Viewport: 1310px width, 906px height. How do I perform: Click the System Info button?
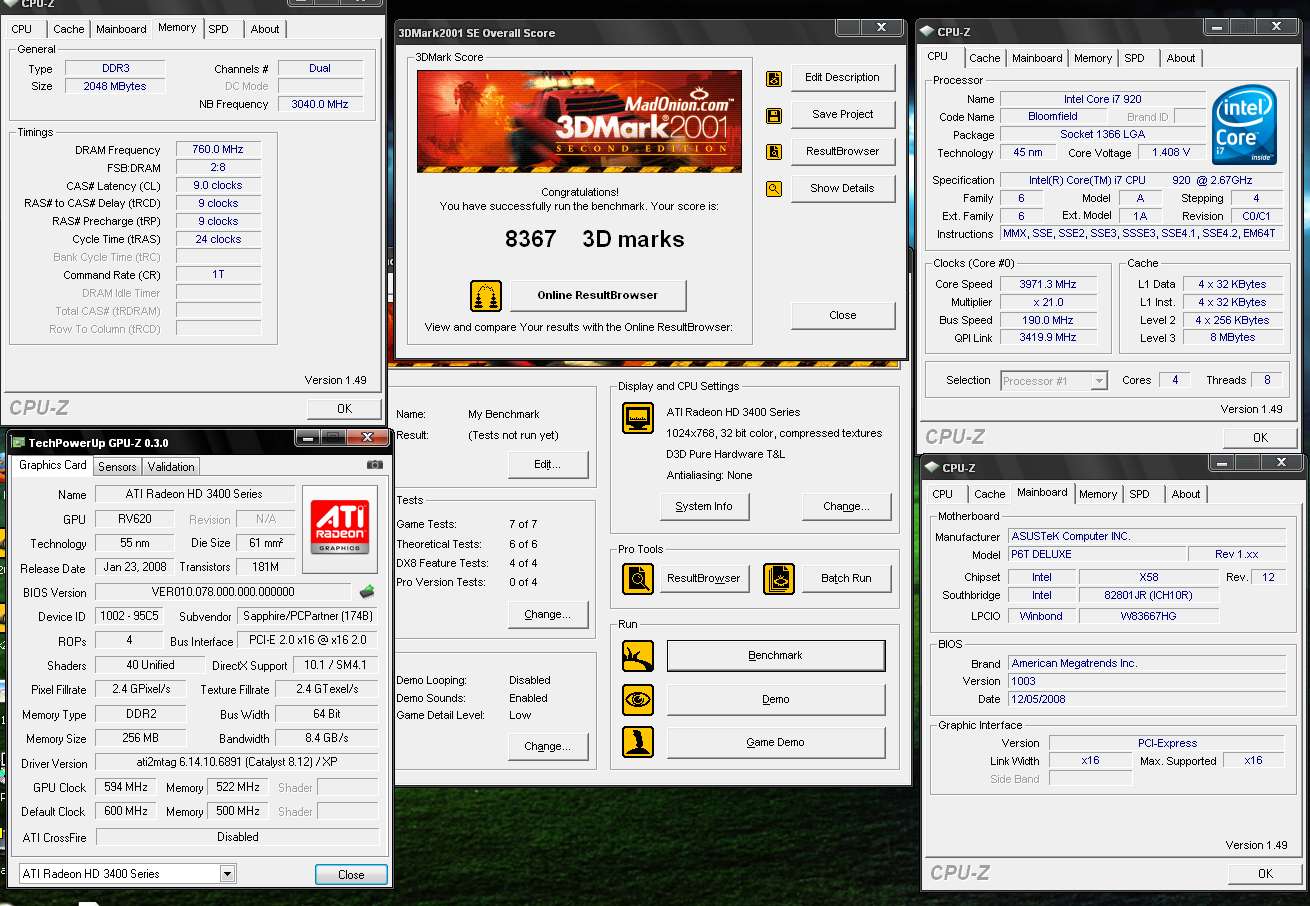(704, 507)
